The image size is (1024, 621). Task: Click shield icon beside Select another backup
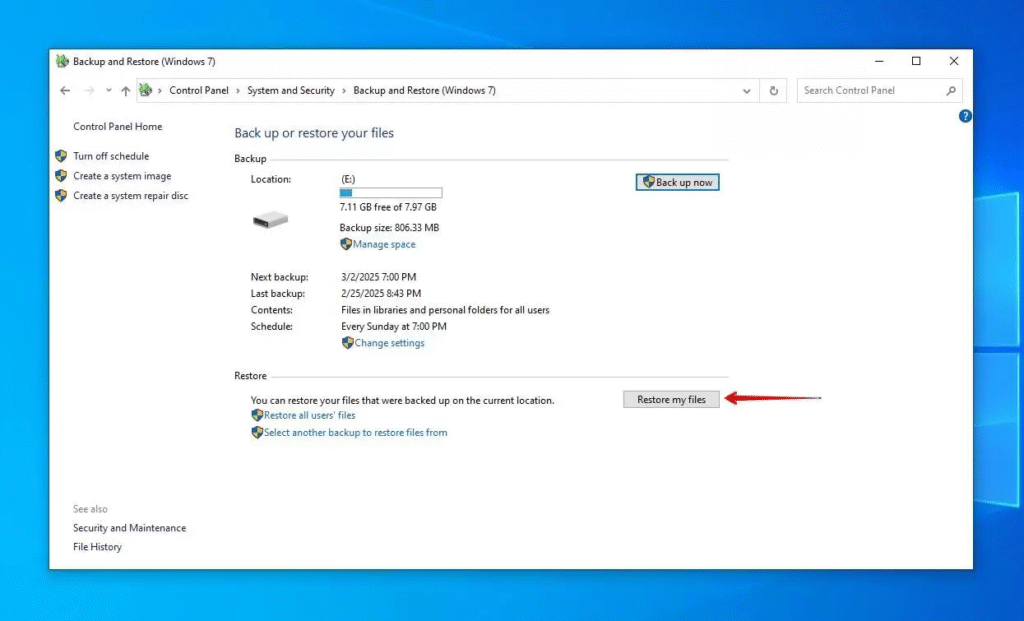[x=257, y=432]
